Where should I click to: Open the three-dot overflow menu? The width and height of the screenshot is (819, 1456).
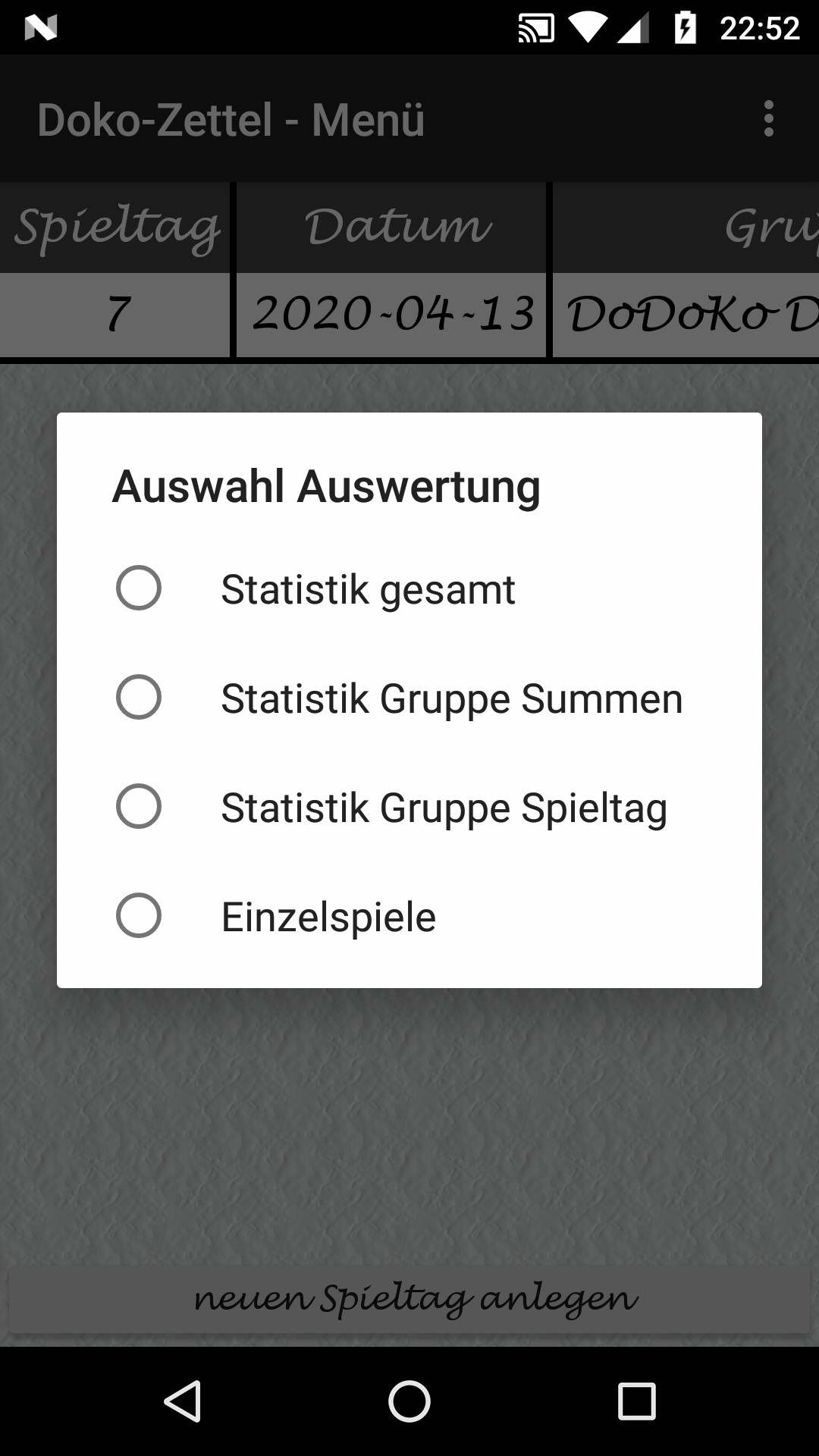click(768, 119)
